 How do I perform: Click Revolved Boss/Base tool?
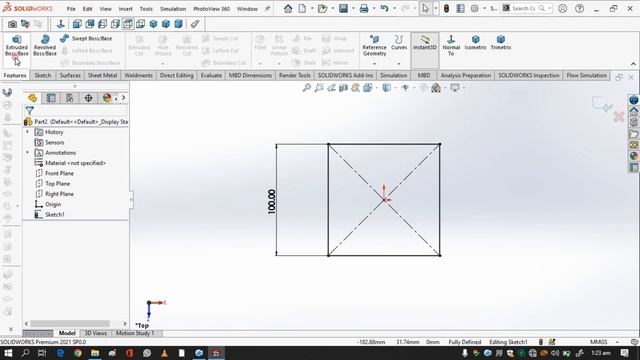coord(45,46)
